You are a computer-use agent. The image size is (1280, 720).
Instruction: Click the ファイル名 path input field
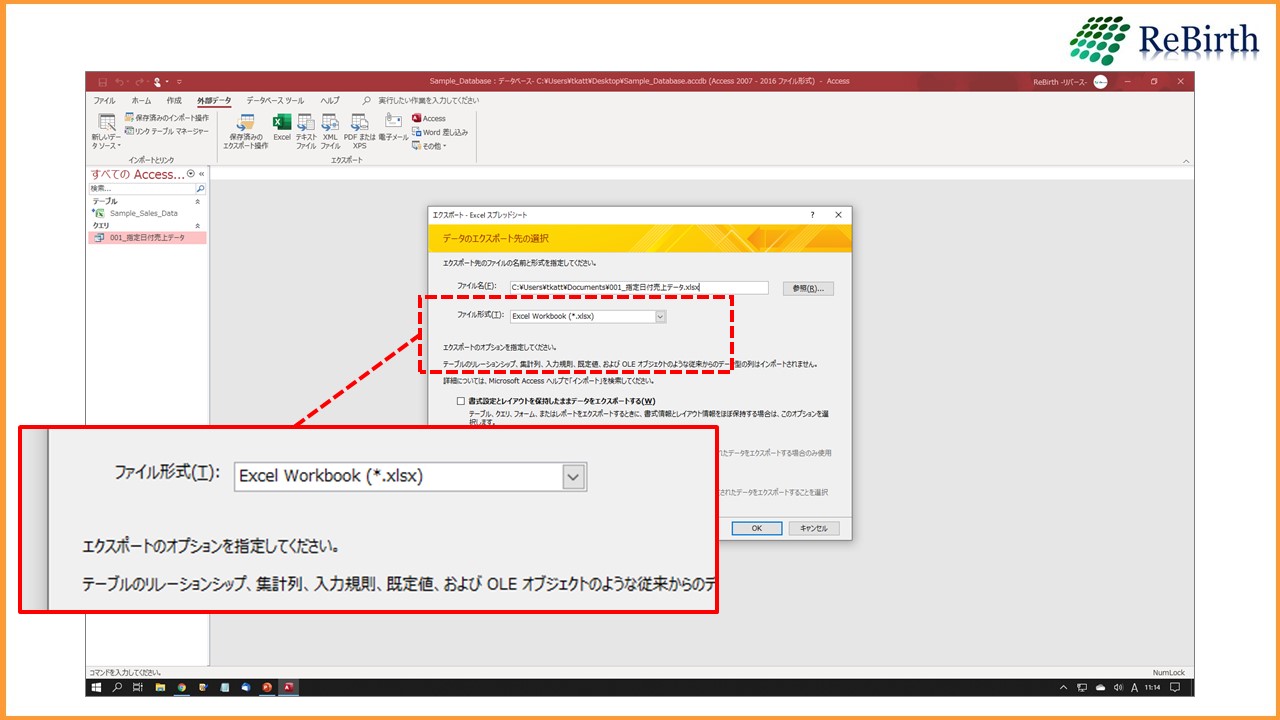(x=638, y=287)
